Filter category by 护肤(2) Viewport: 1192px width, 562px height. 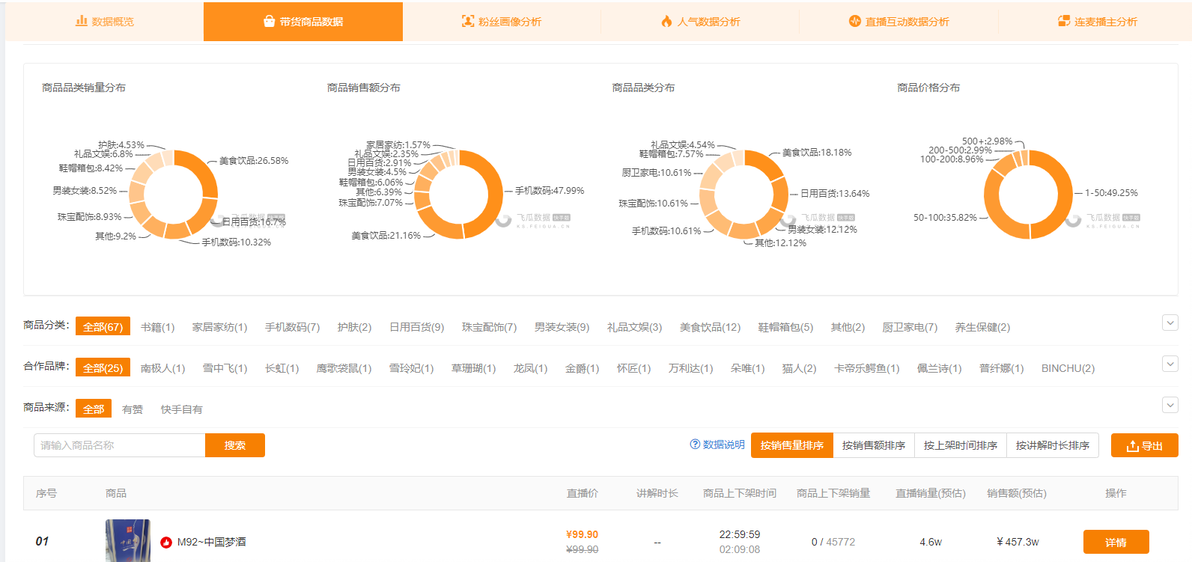point(354,327)
